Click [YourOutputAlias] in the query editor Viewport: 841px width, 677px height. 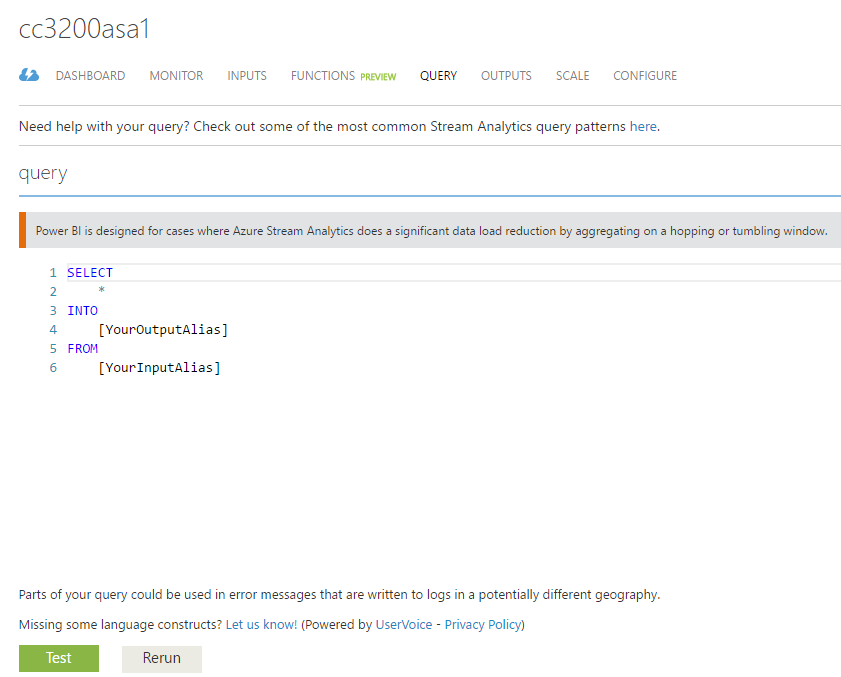[163, 329]
